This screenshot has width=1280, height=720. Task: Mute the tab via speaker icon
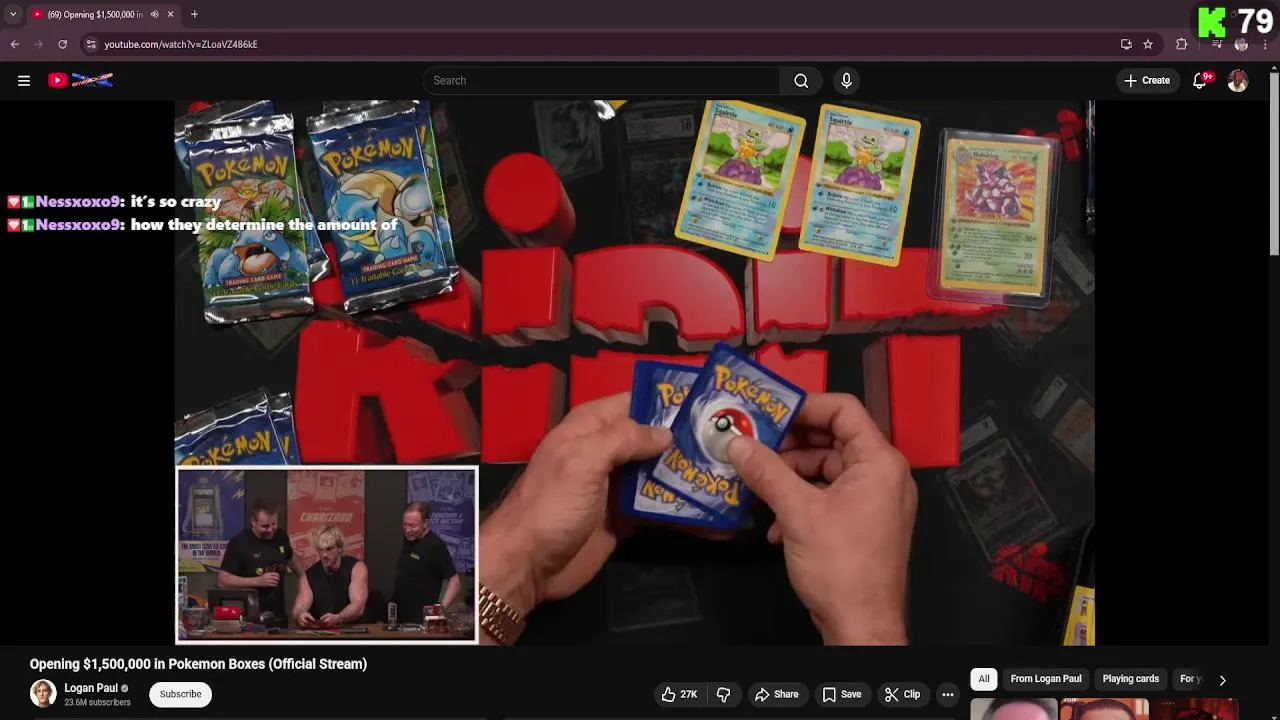point(153,14)
